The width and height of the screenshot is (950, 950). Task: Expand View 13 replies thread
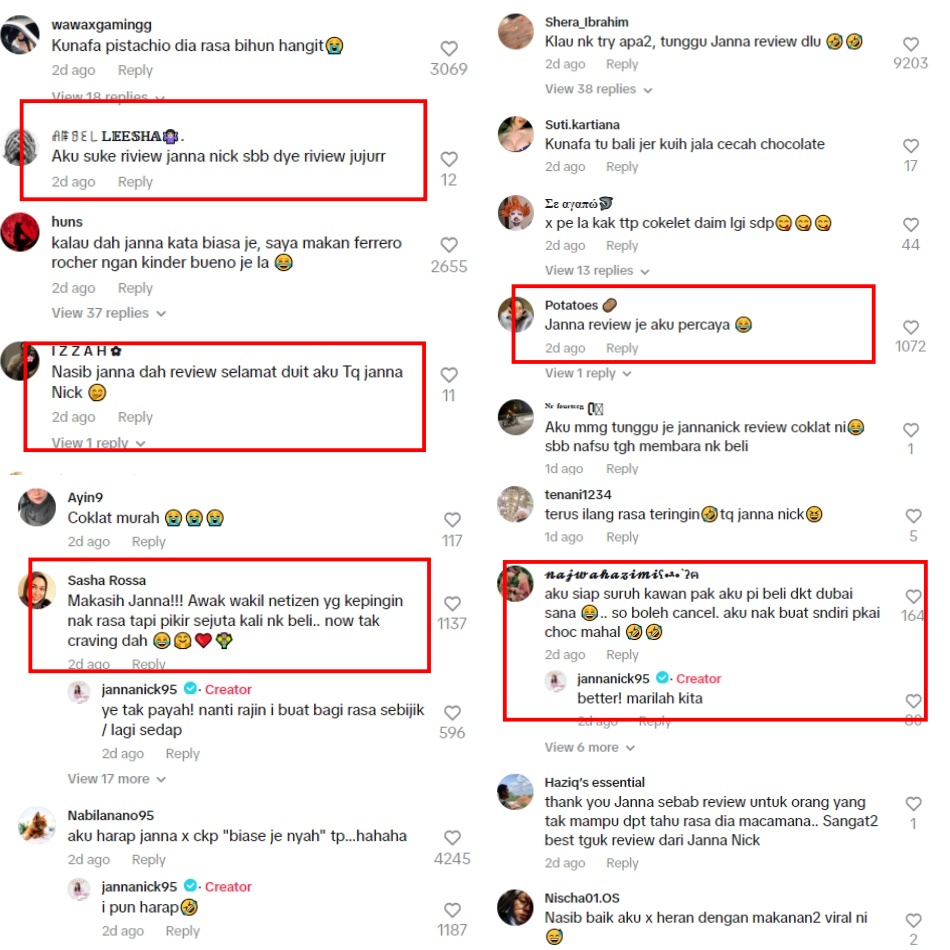[x=597, y=270]
